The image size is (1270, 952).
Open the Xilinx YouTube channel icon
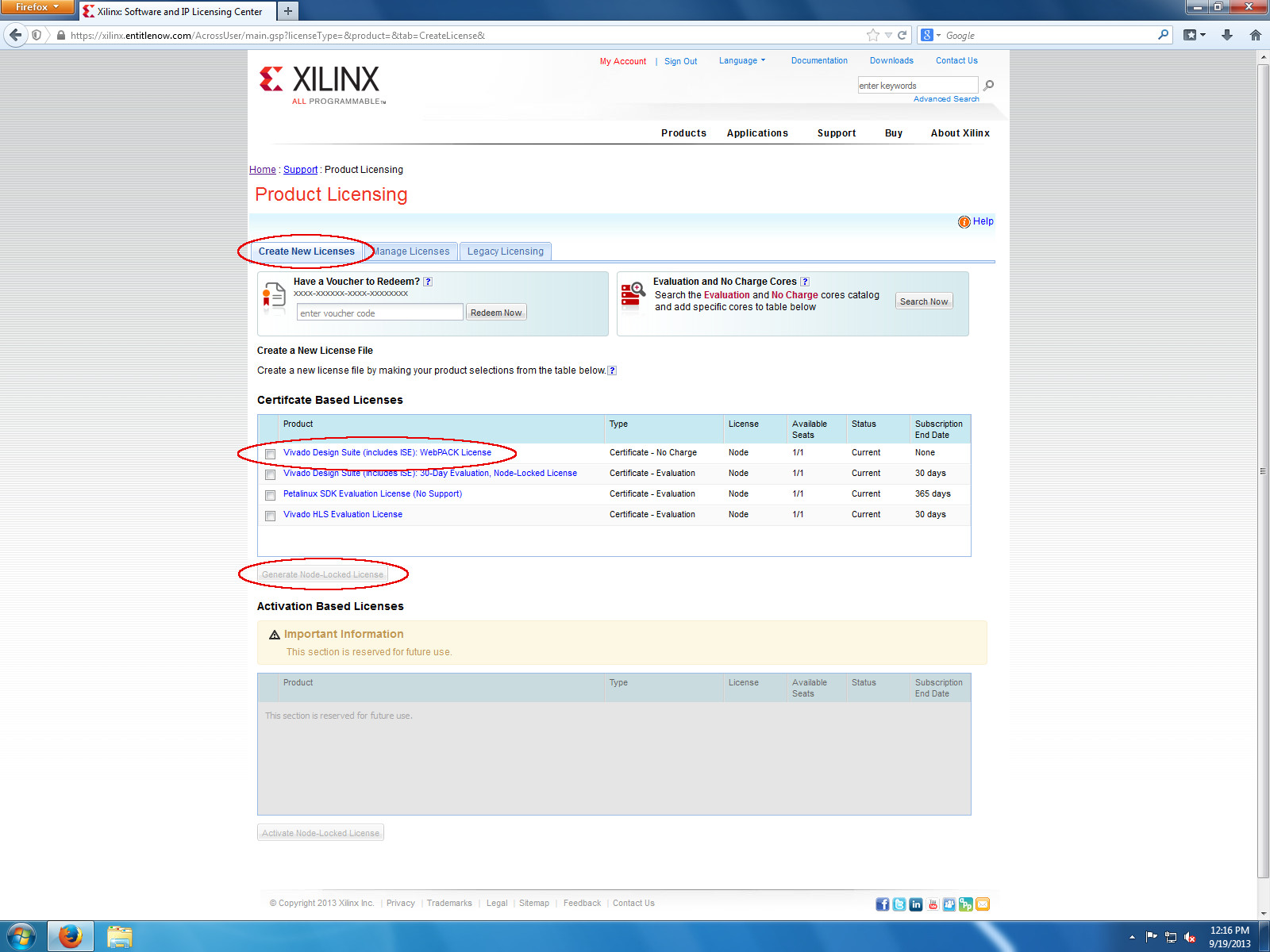932,904
